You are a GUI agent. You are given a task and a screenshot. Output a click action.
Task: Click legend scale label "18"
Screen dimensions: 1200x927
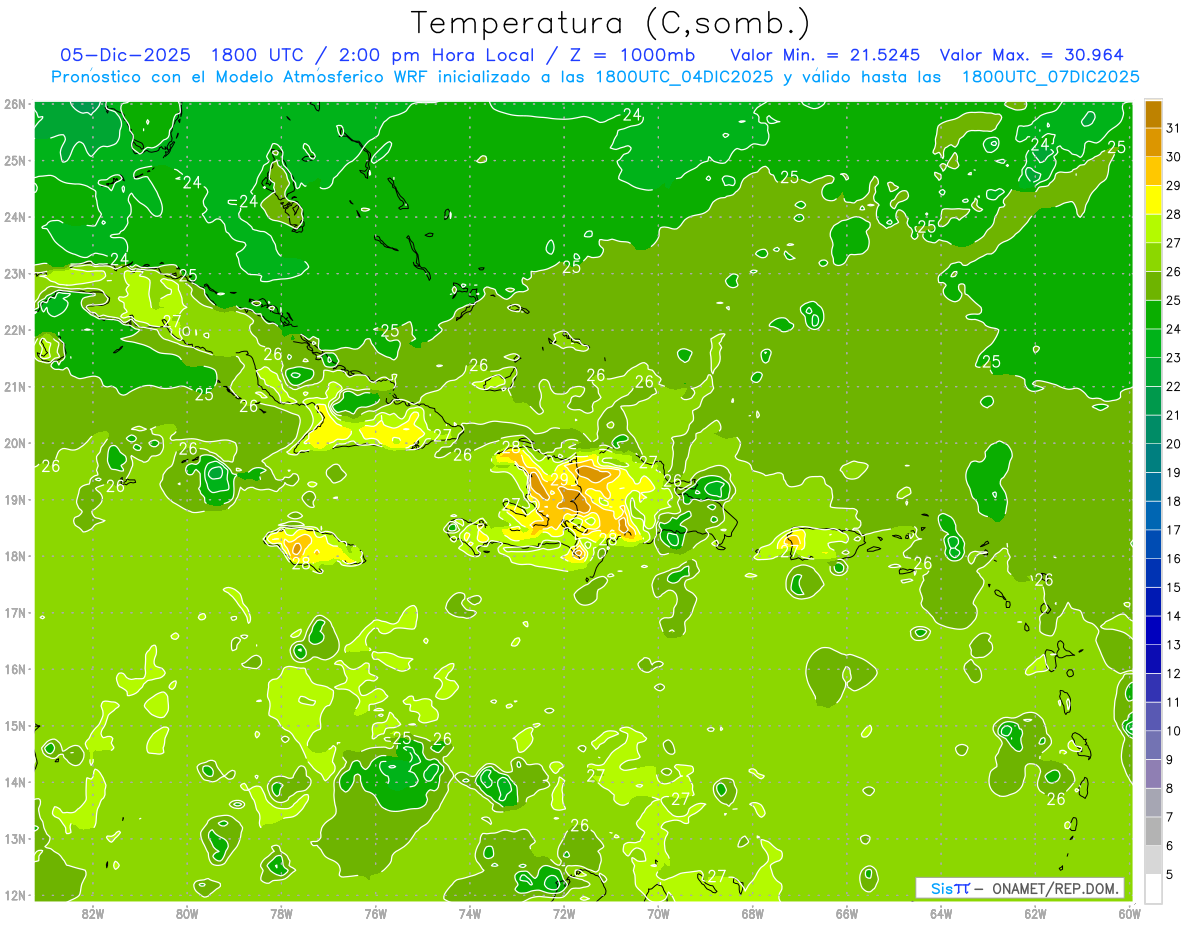coord(1174,501)
